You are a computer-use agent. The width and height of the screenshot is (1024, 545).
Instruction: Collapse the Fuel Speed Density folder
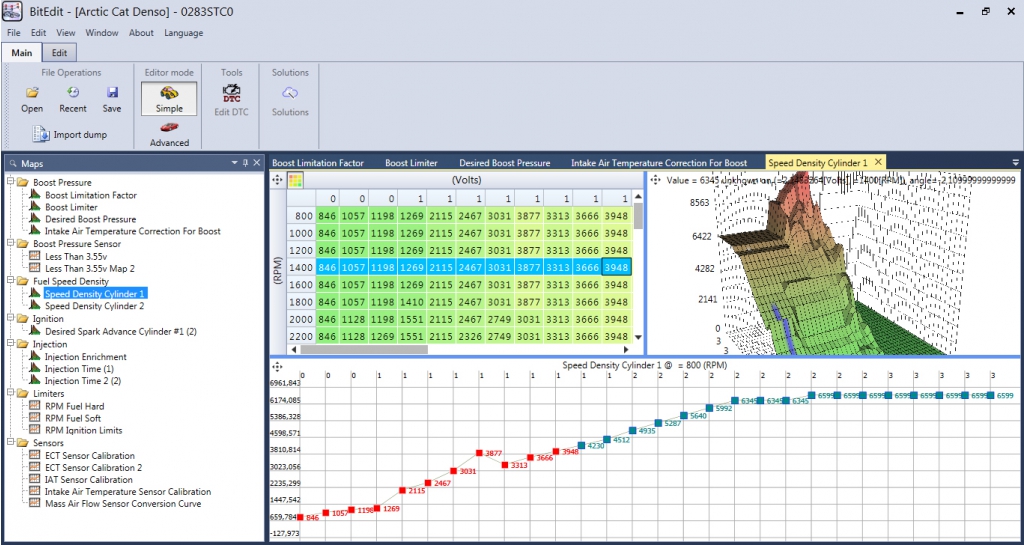(10, 281)
